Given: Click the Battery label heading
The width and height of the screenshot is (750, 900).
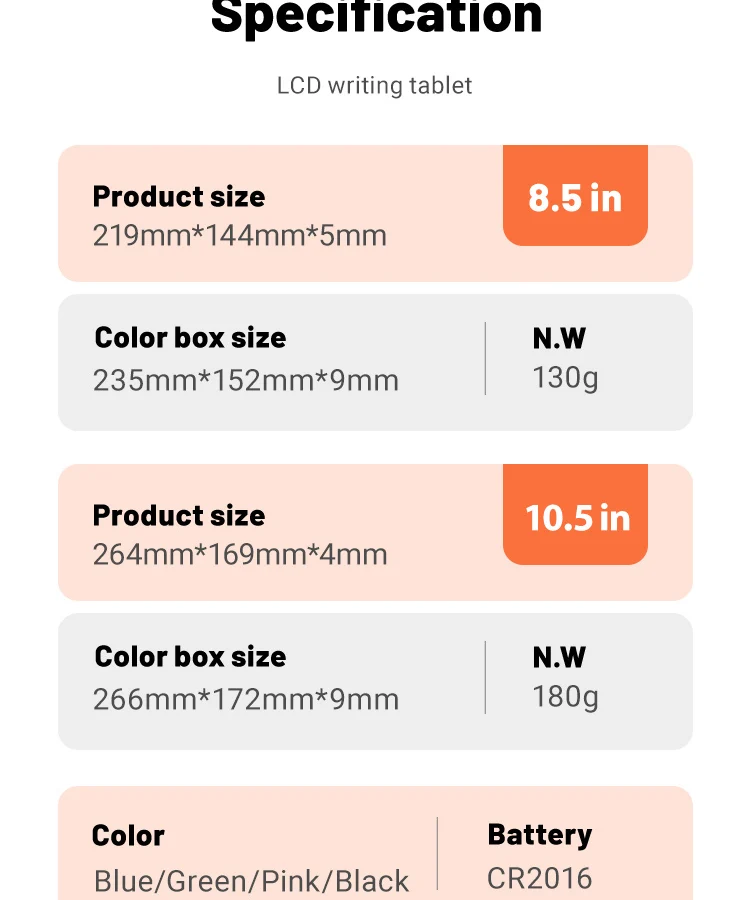Looking at the screenshot, I should point(539,836).
